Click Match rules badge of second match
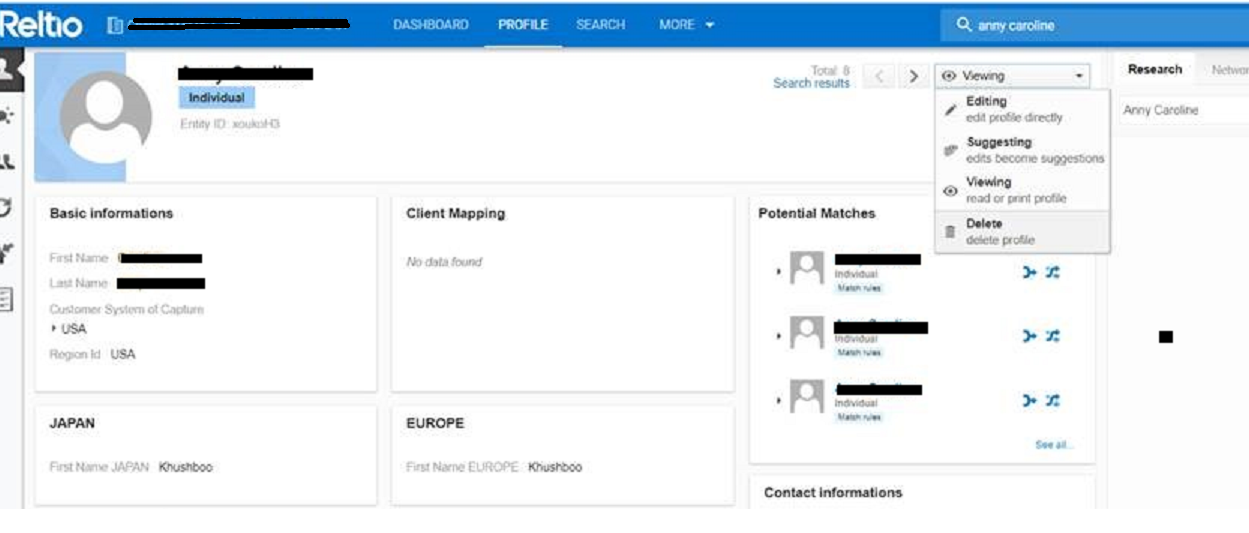Image resolution: width=1249 pixels, height=533 pixels. (x=859, y=352)
